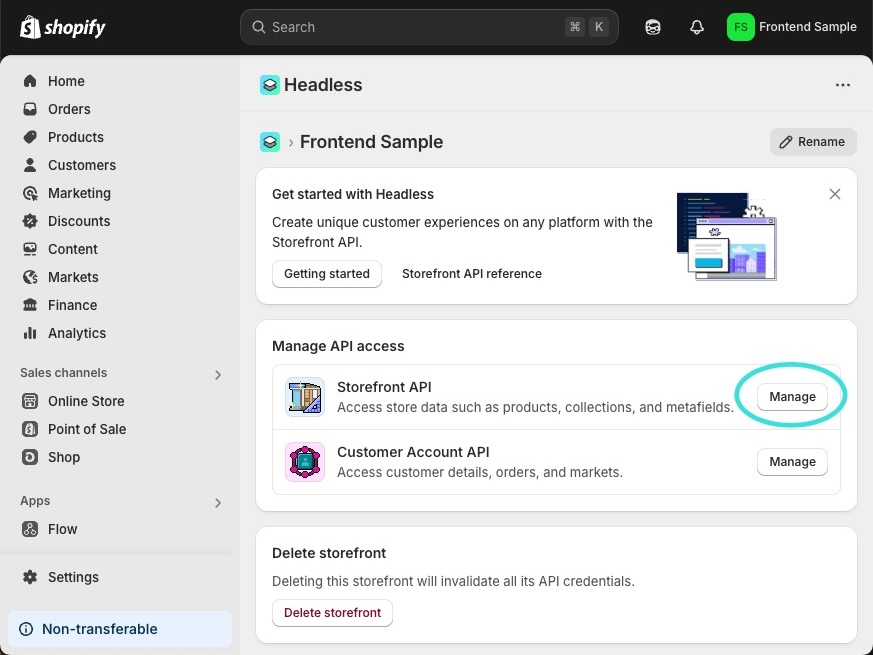Viewport: 873px width, 655px height.
Task: Click the Headless breadcrumb icon
Action: (270, 141)
